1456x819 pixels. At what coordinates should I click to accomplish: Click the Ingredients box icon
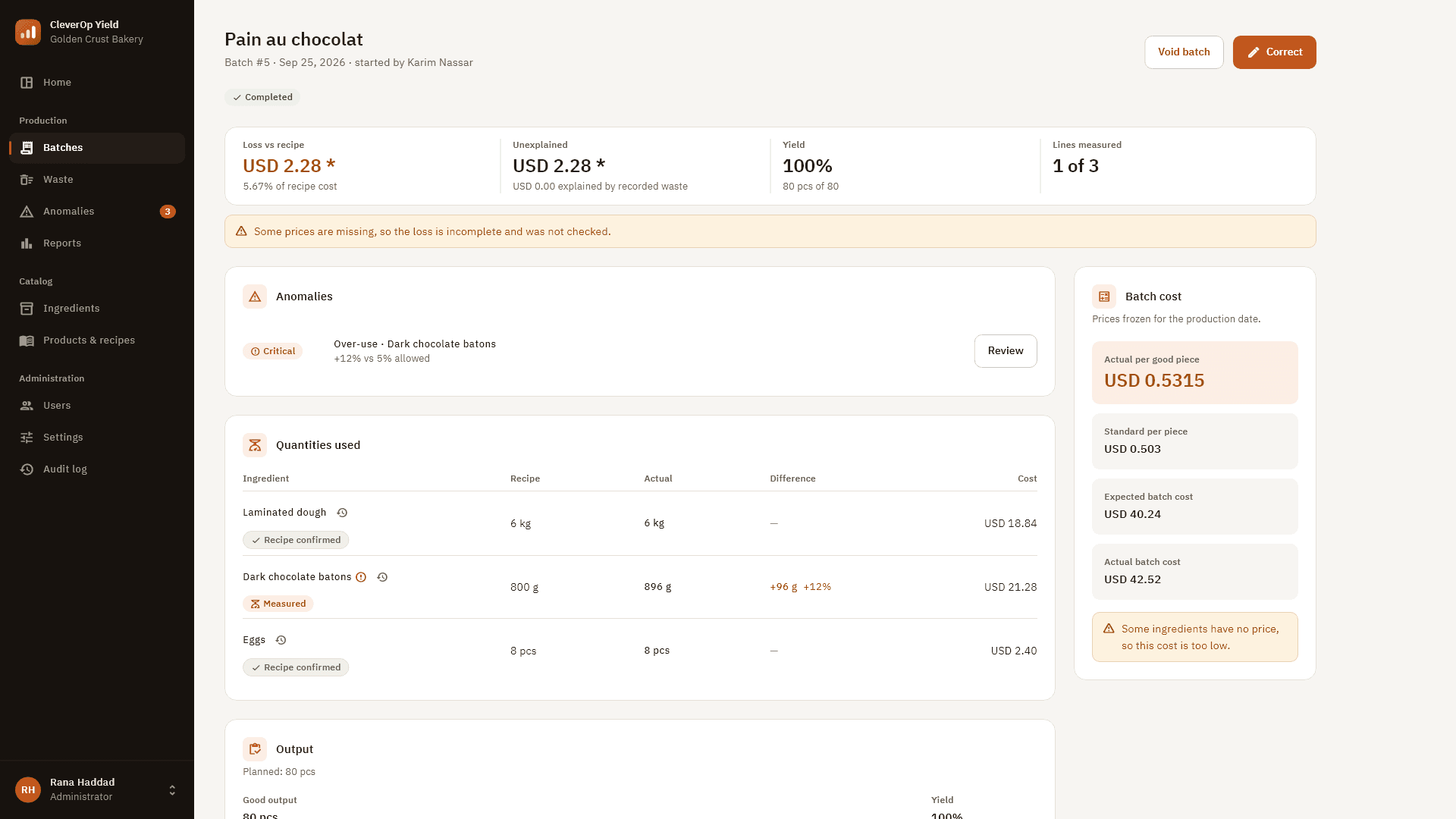pos(27,309)
